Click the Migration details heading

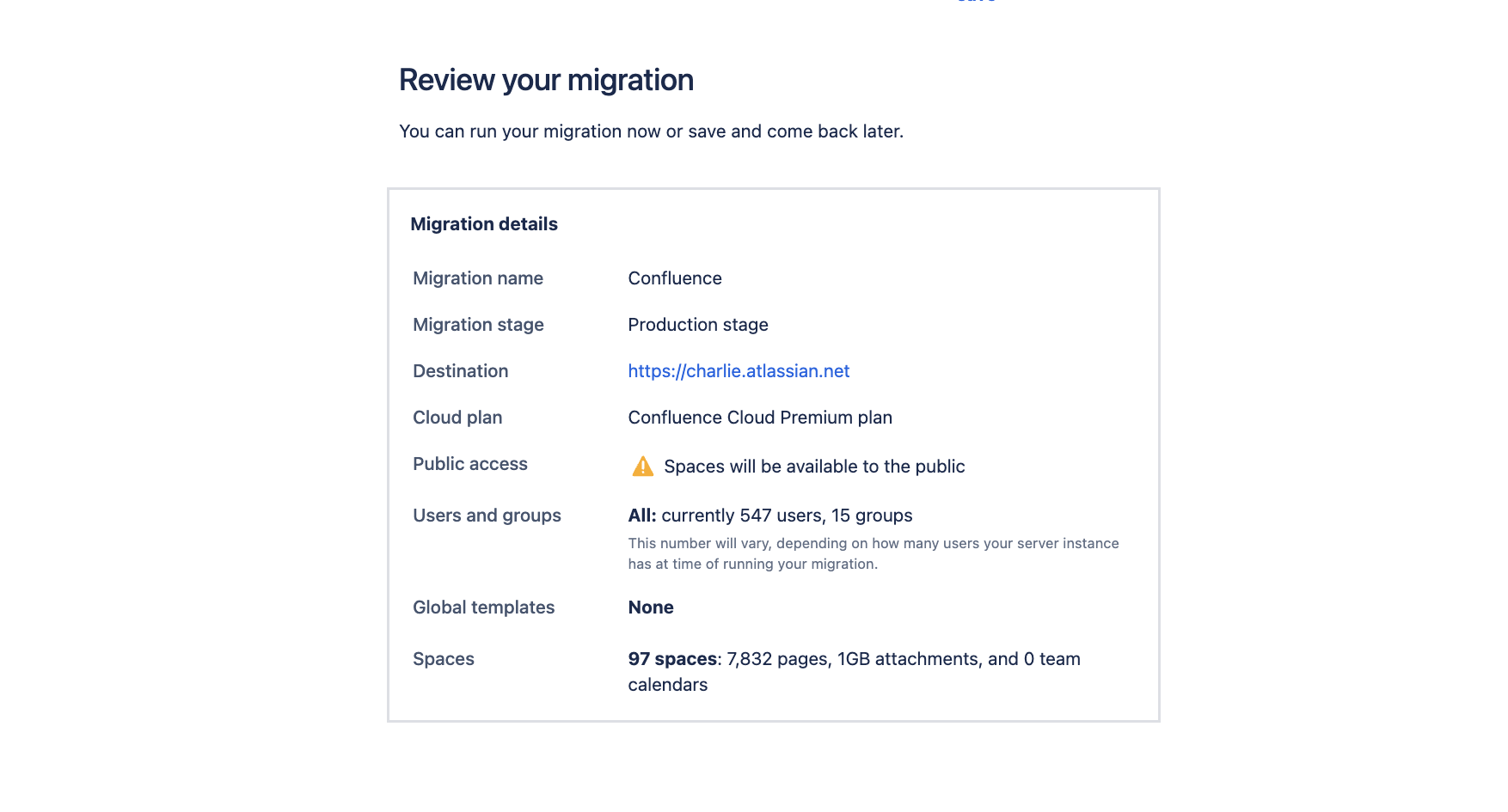[x=485, y=223]
